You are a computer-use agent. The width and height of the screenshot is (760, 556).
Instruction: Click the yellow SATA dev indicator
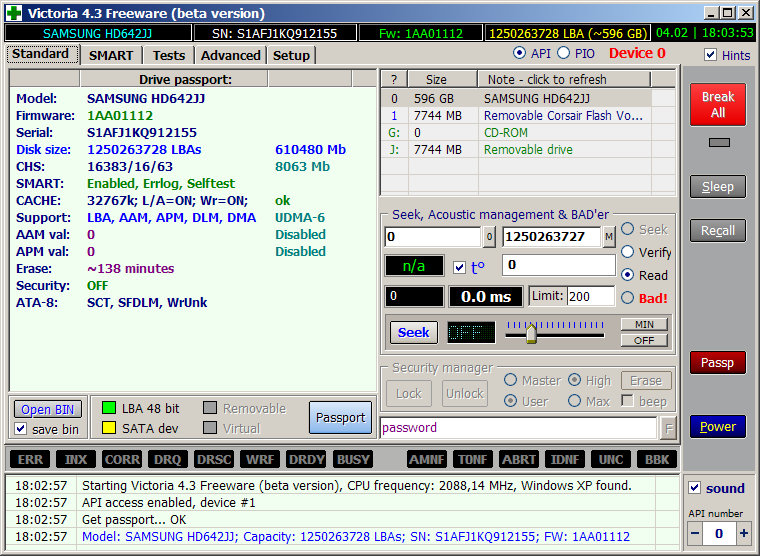[x=109, y=428]
